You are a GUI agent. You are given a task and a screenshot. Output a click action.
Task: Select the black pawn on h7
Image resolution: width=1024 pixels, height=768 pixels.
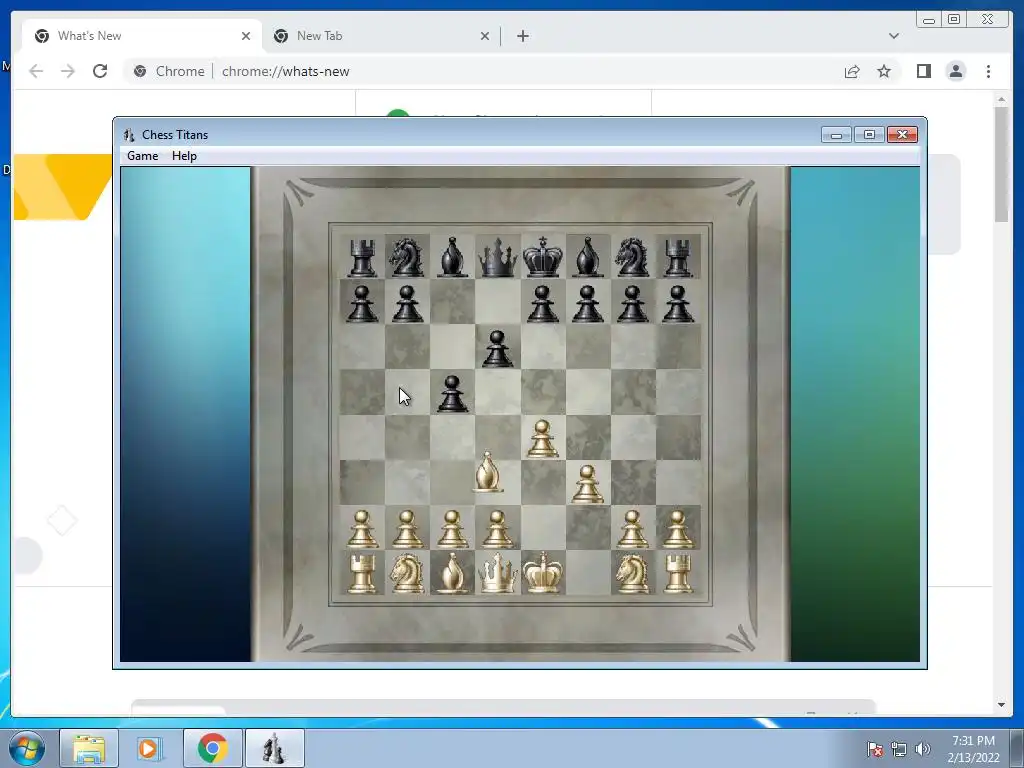point(678,304)
